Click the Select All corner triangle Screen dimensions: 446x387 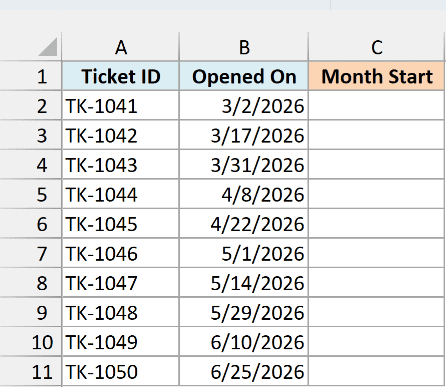(48, 47)
